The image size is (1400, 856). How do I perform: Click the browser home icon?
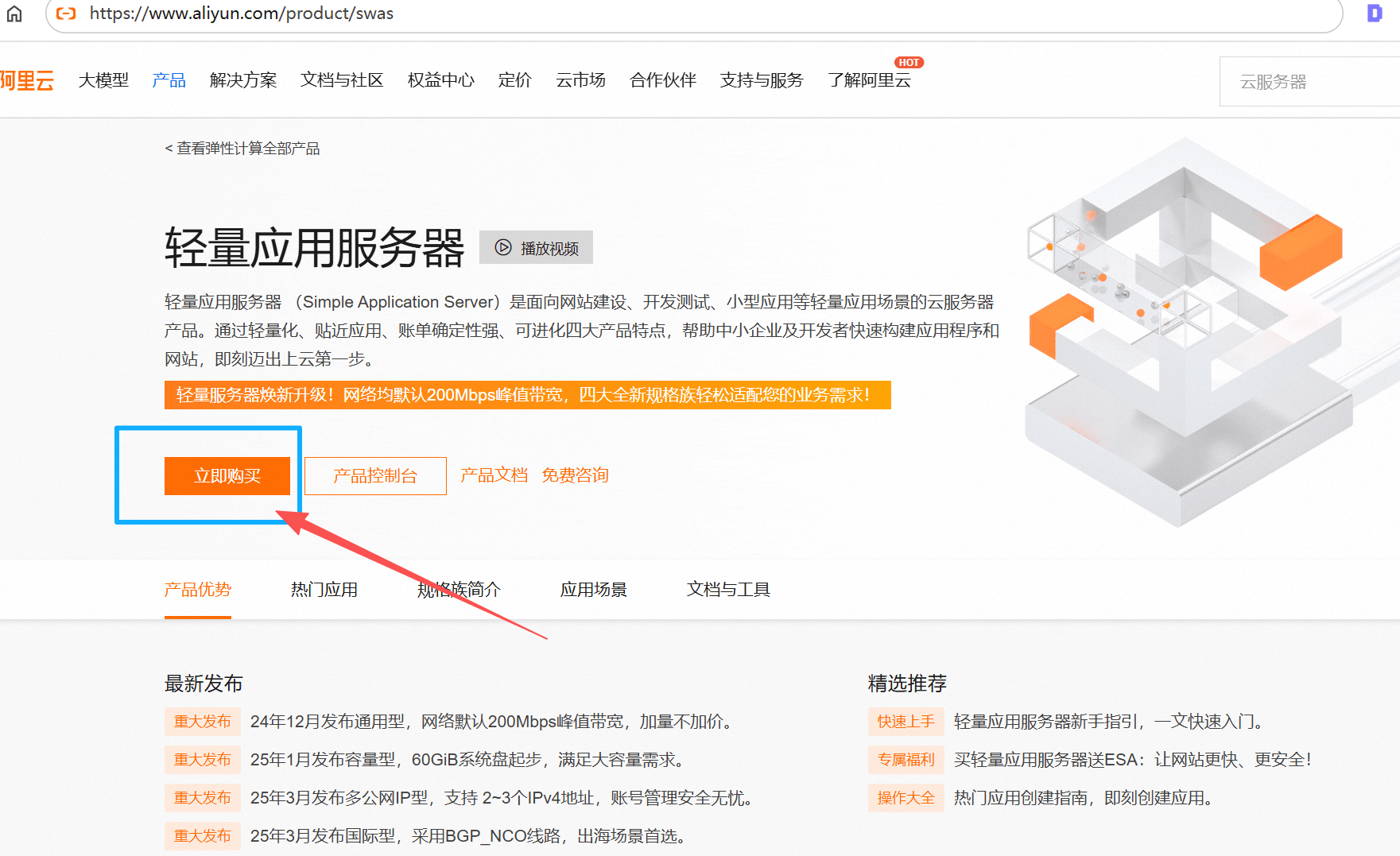coord(14,14)
